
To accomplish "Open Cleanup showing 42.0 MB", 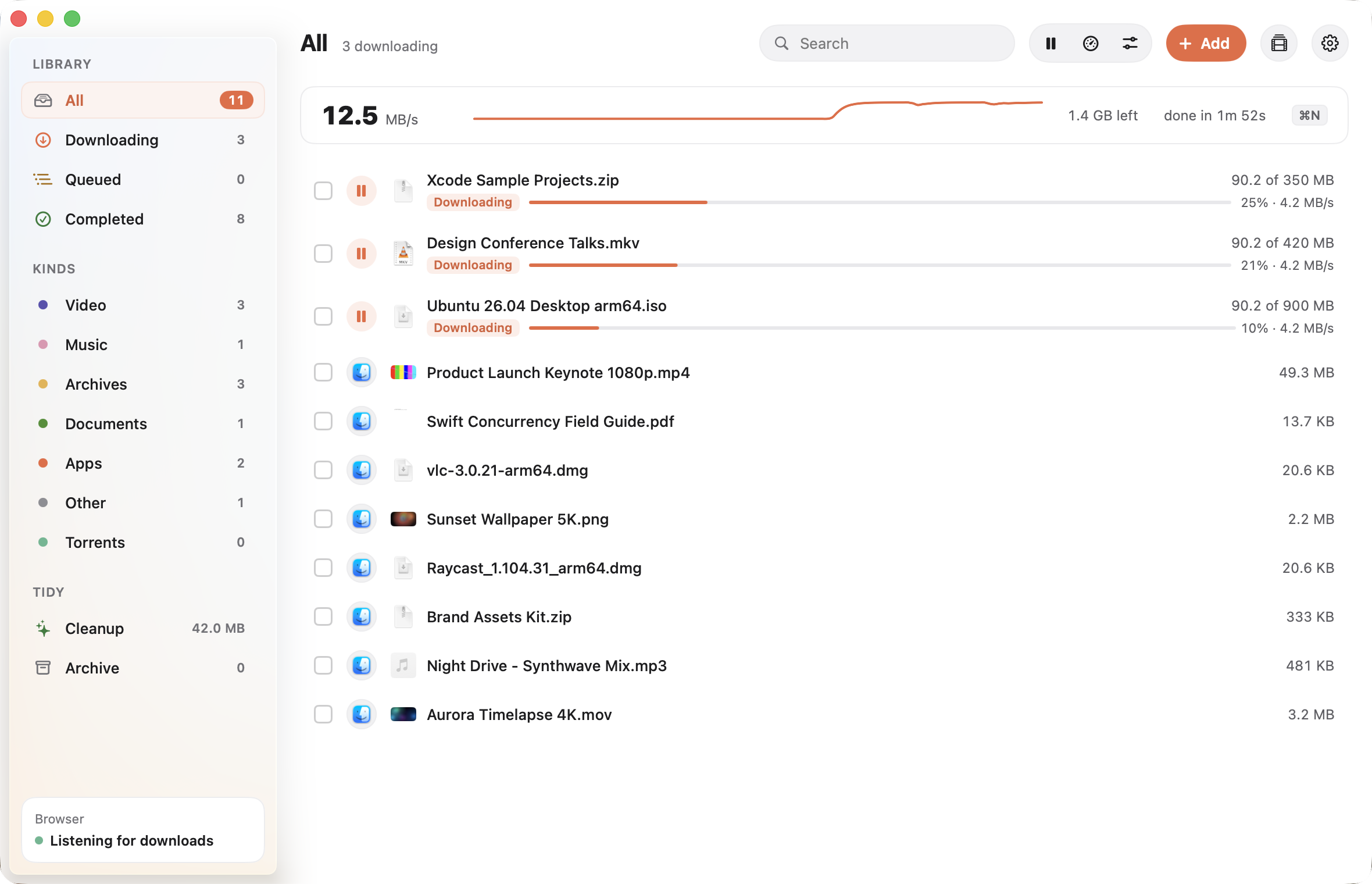I will coord(143,629).
